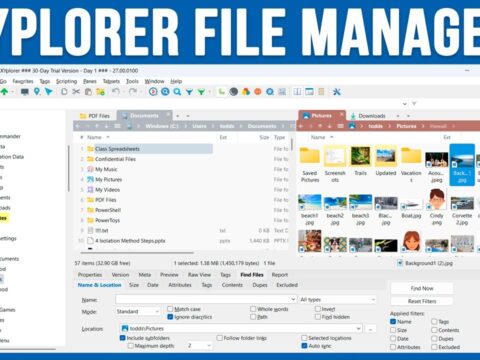Click the Users breadcrumb segment

[199, 126]
